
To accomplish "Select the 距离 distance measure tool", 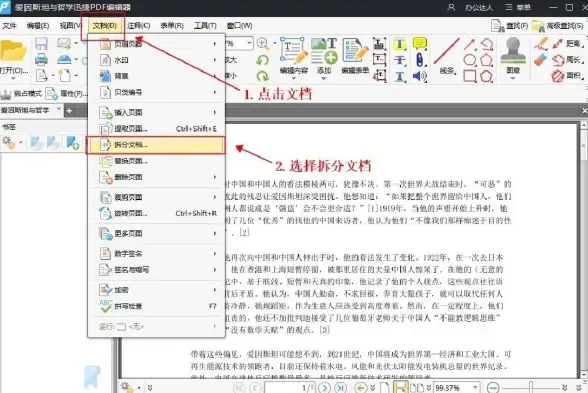I will (567, 44).
